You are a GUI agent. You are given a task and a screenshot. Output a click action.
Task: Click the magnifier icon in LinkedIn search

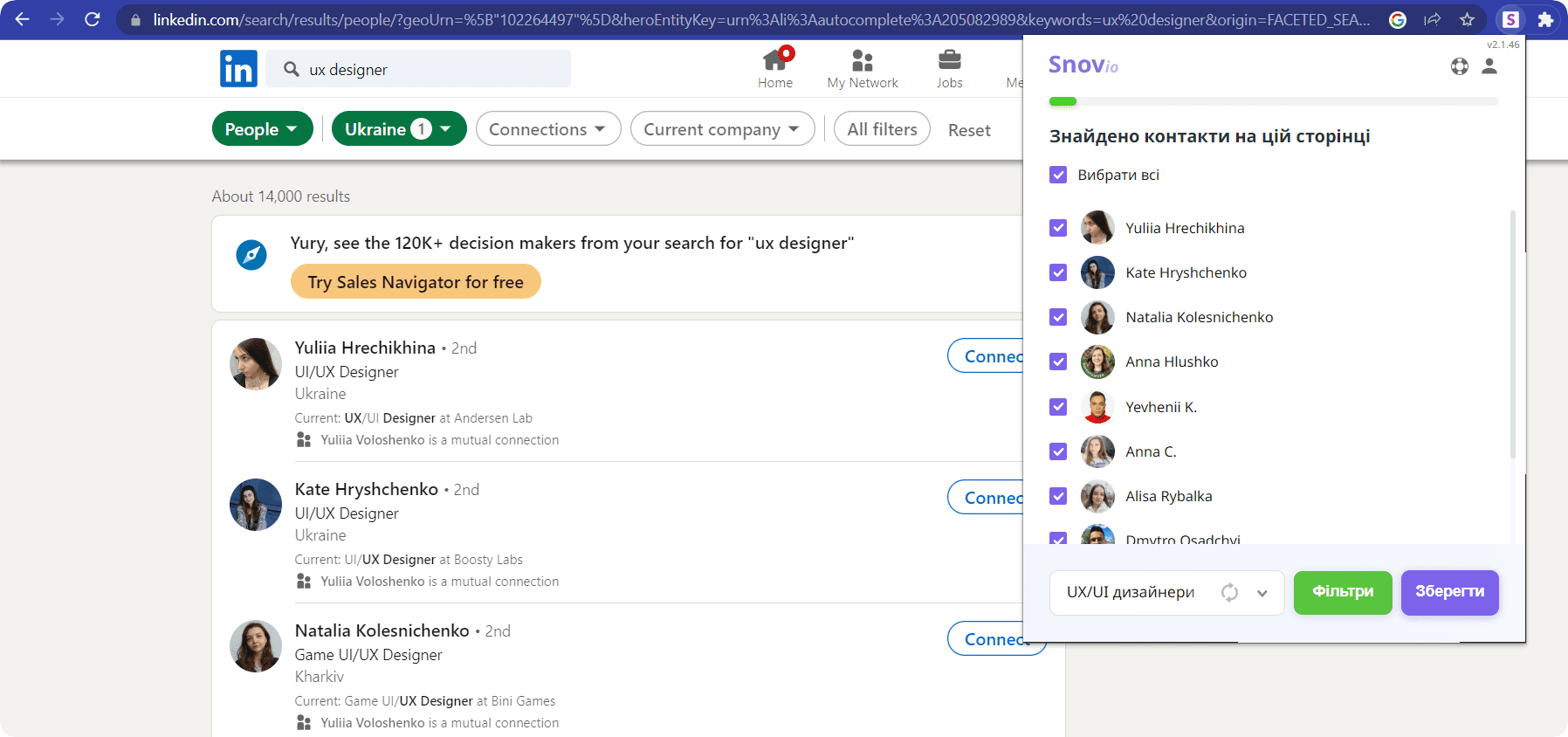292,69
